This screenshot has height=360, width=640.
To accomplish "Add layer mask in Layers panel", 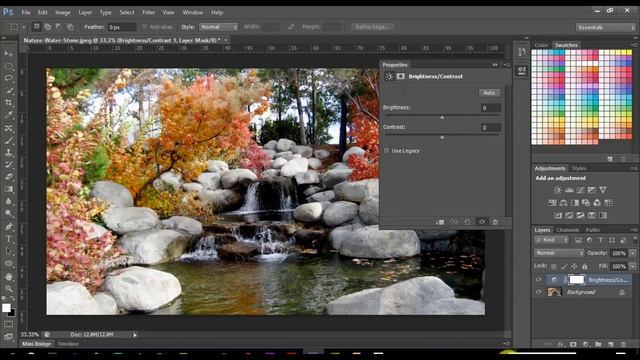I will tap(573, 344).
